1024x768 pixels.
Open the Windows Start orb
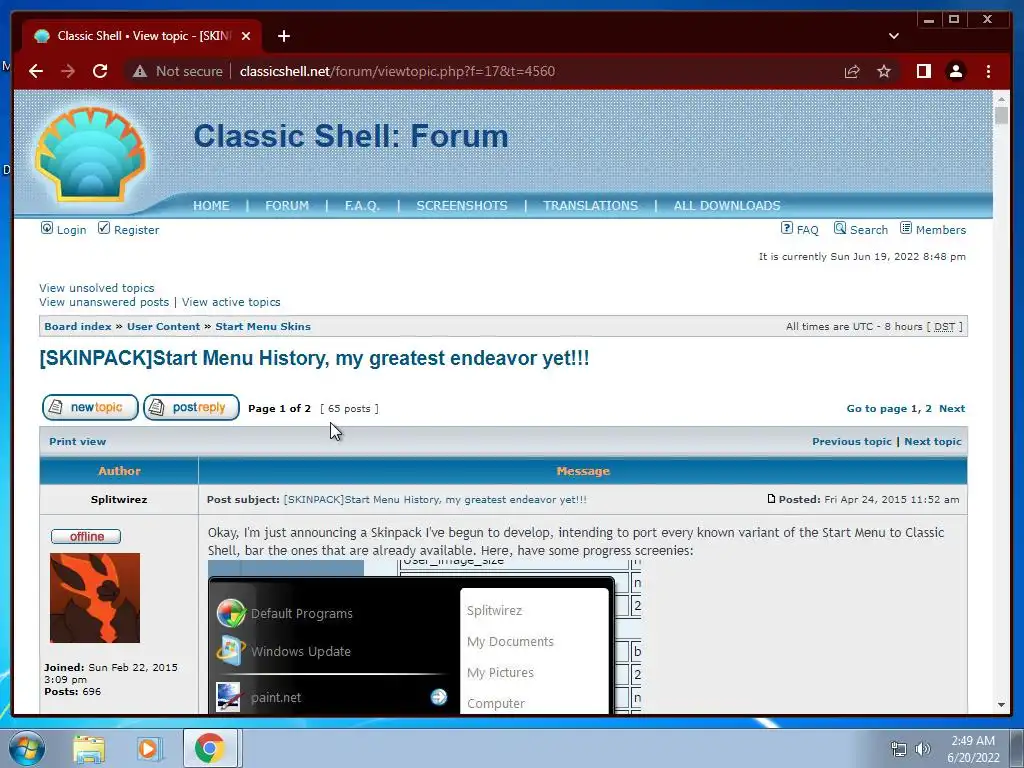[x=26, y=748]
